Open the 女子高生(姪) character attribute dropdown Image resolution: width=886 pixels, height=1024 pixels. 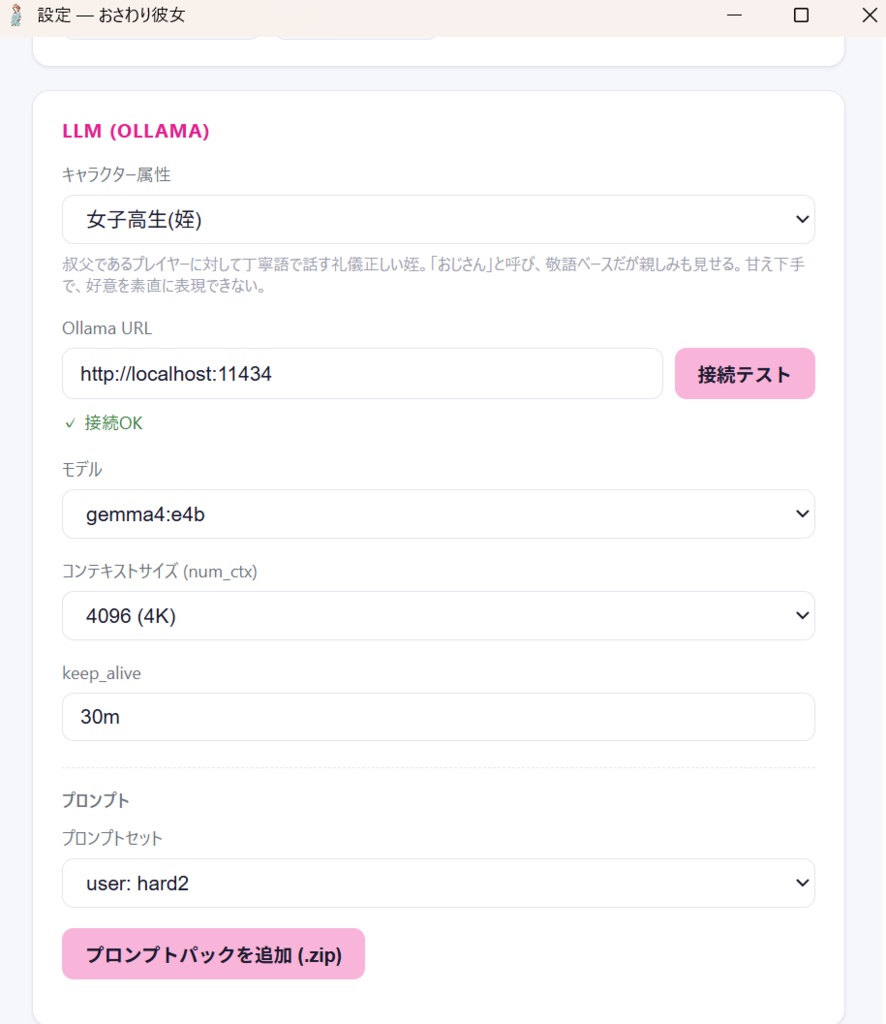438,219
